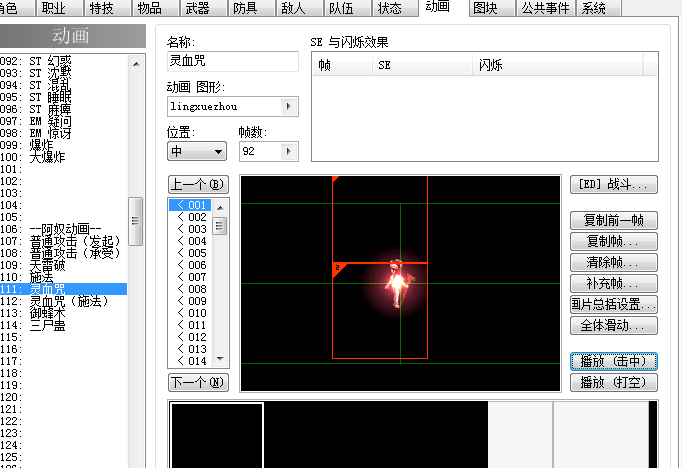Click the 清除帧... button
Viewport: 682px width, 468px height.
(x=614, y=262)
